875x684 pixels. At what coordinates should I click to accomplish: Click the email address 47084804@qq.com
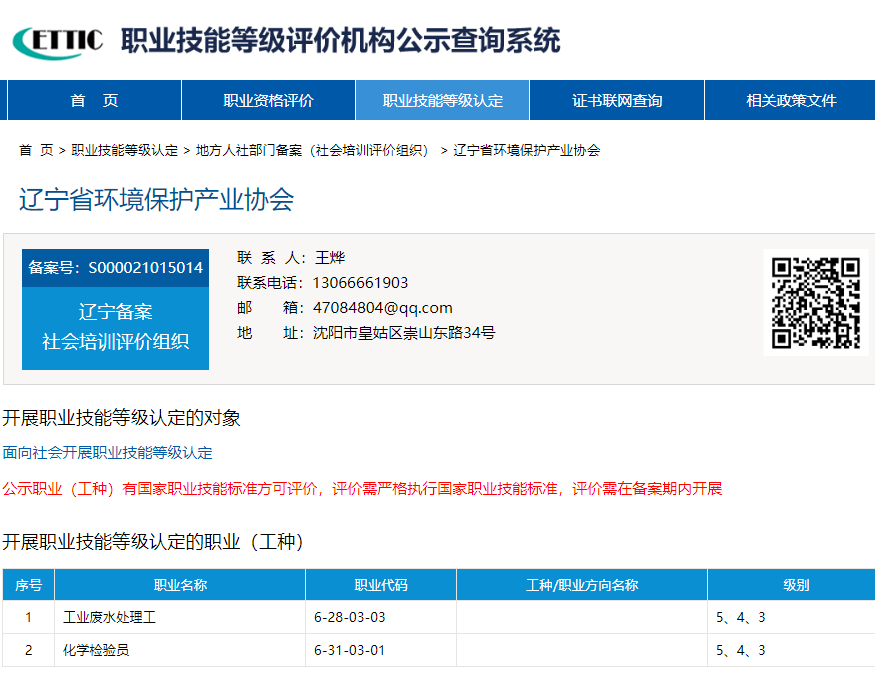[382, 308]
